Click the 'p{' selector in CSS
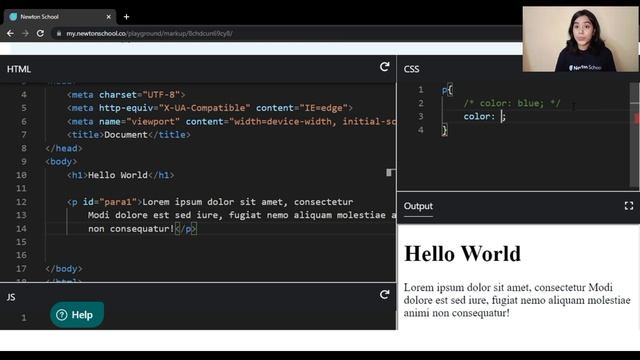The image size is (640, 360). (447, 90)
